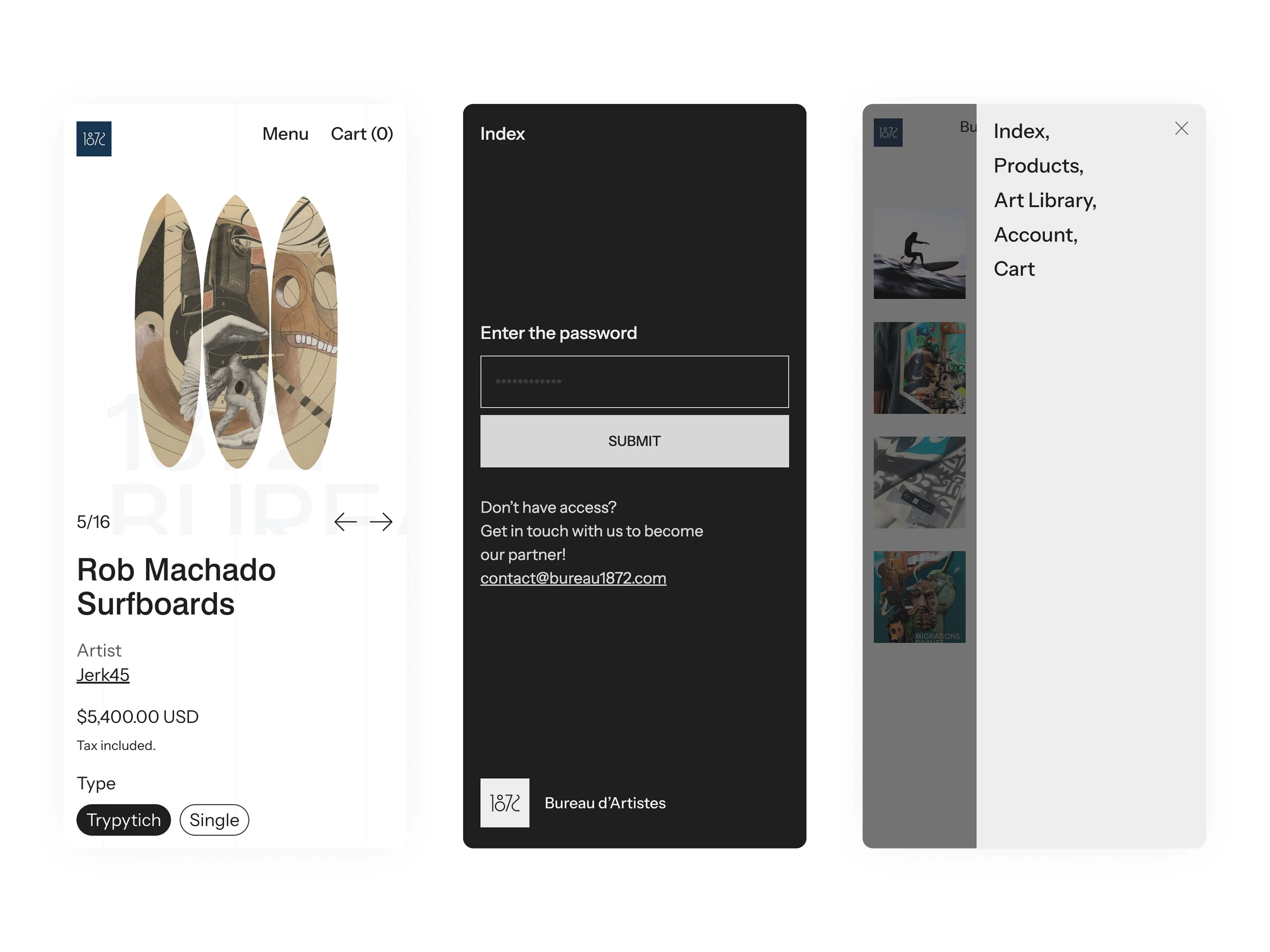Open the Jerk45 artist link
Screen dimensions: 1270x952
click(x=103, y=675)
